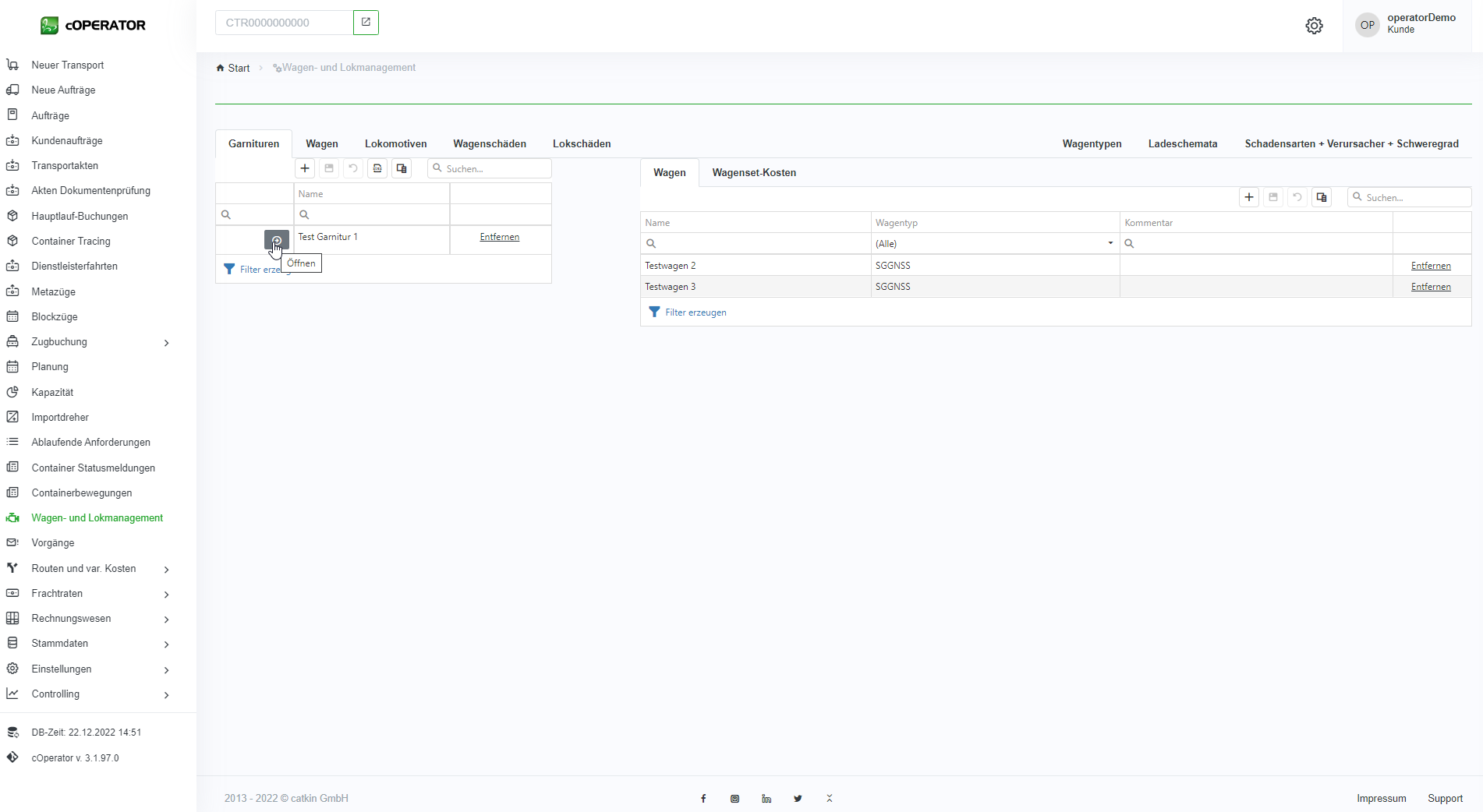Click Entfernen for Testwagen 2

pos(1431,266)
